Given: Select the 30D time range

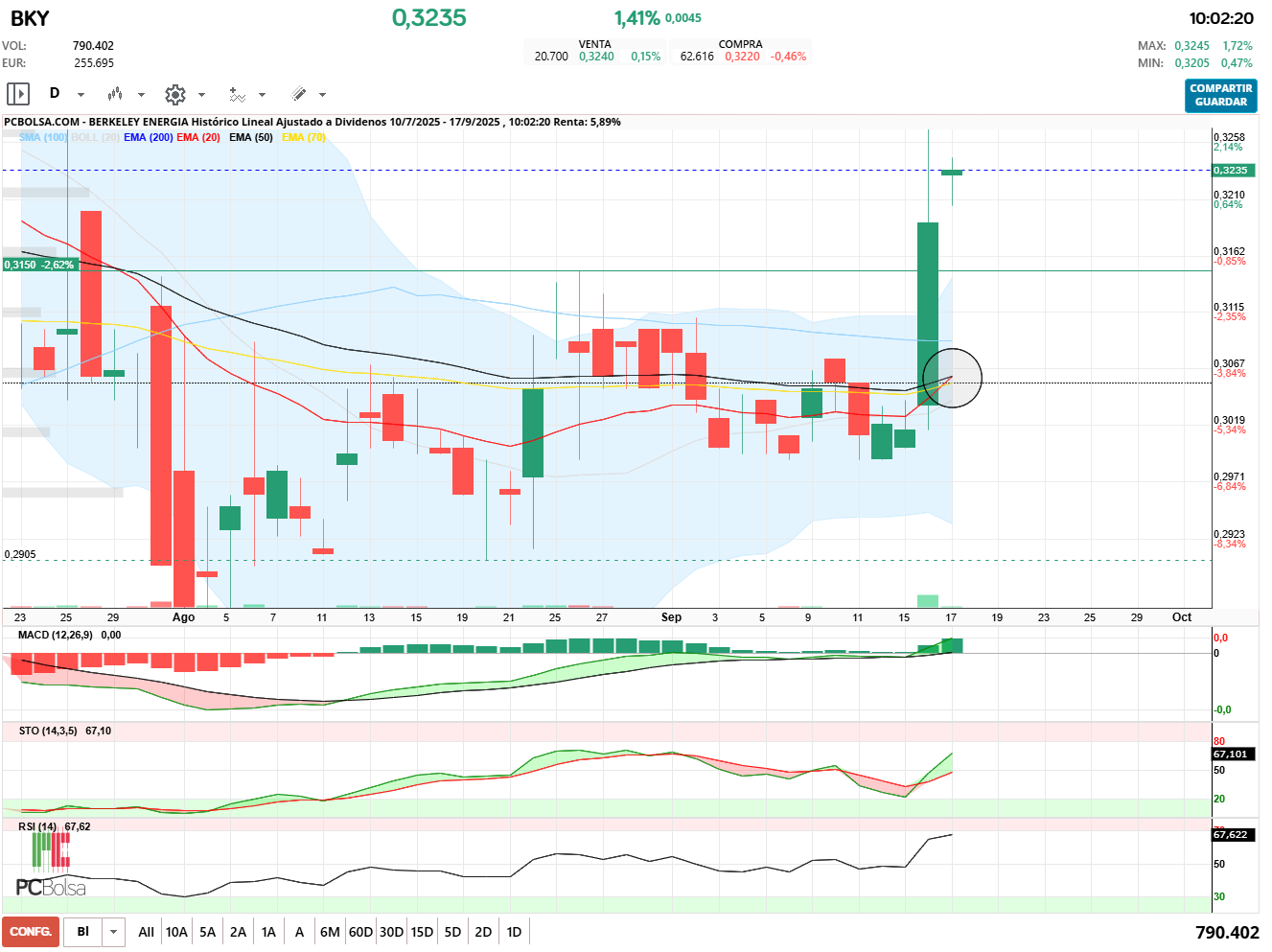Looking at the screenshot, I should [x=391, y=932].
